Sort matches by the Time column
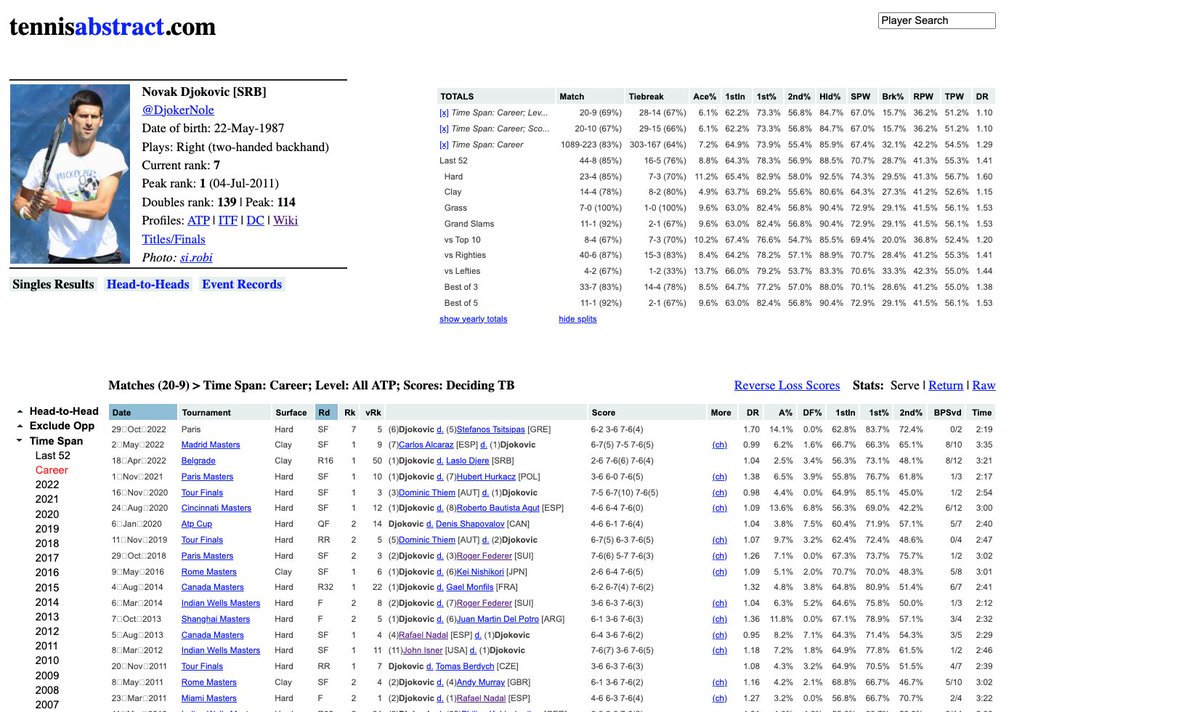The height and width of the screenshot is (712, 1200). [x=982, y=412]
